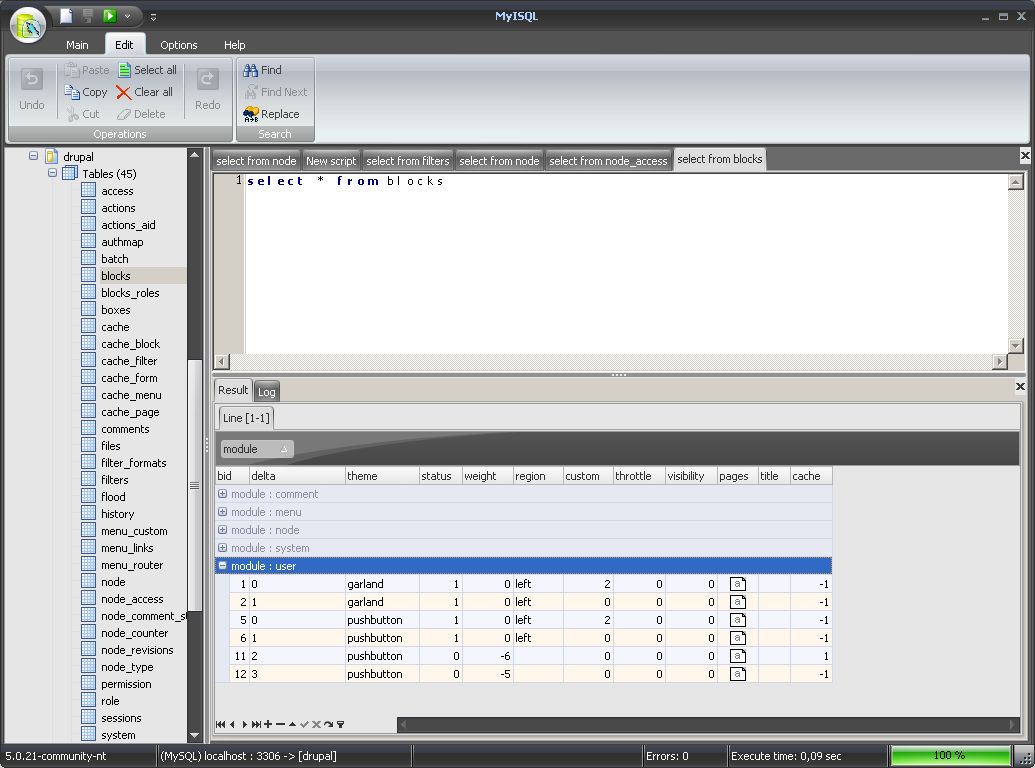Open the pages memo icon for bid 1
The width and height of the screenshot is (1035, 768).
[738, 584]
